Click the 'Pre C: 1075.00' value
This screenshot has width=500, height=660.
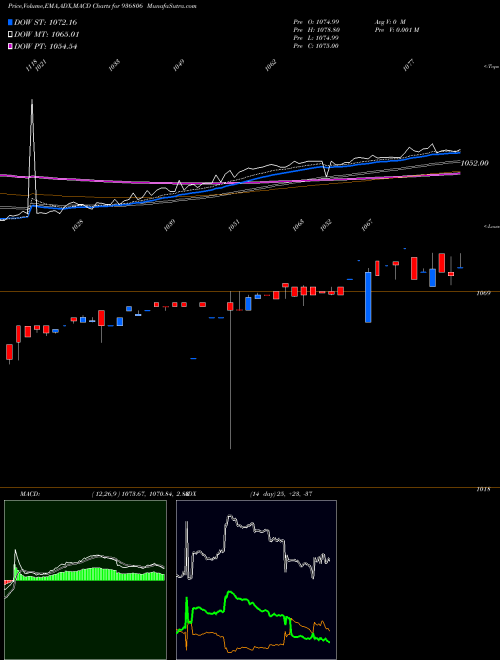click(316, 46)
